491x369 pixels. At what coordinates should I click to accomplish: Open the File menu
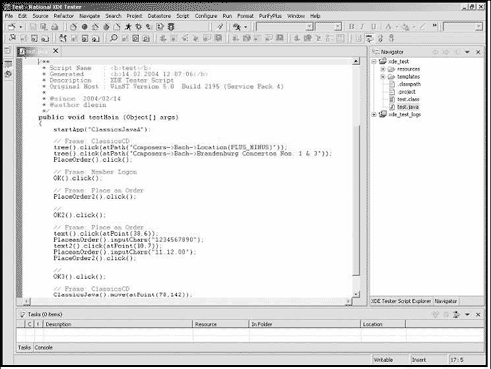coord(9,16)
